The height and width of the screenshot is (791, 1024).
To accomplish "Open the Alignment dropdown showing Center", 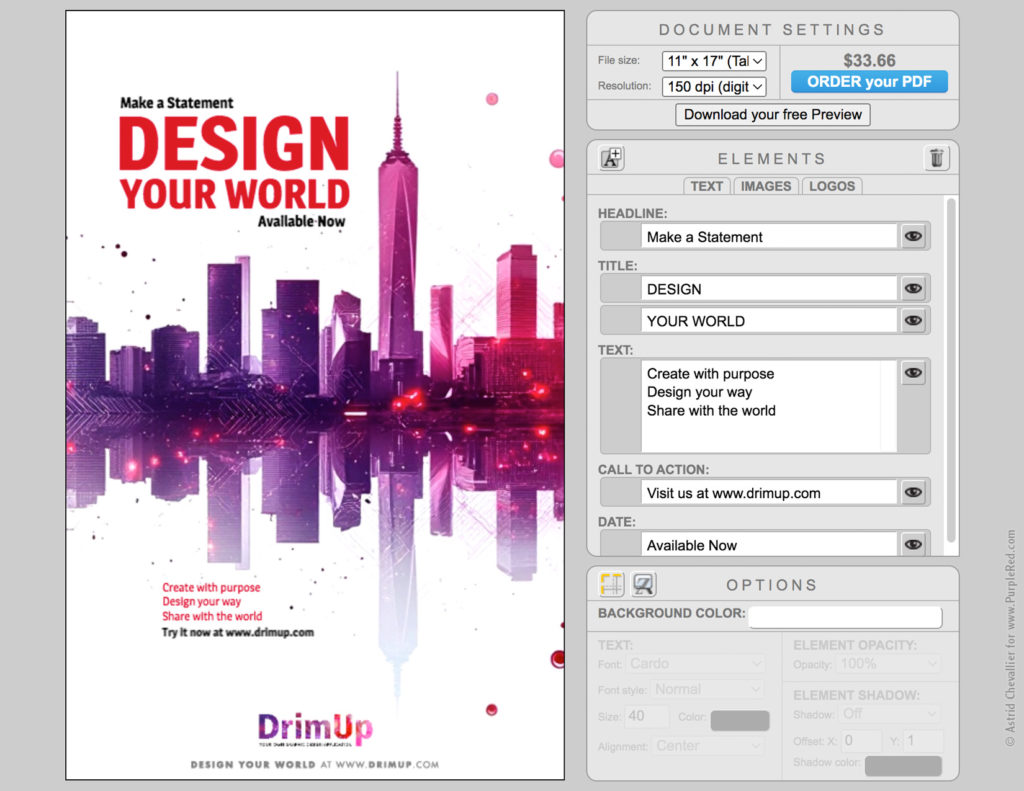I will pos(708,745).
